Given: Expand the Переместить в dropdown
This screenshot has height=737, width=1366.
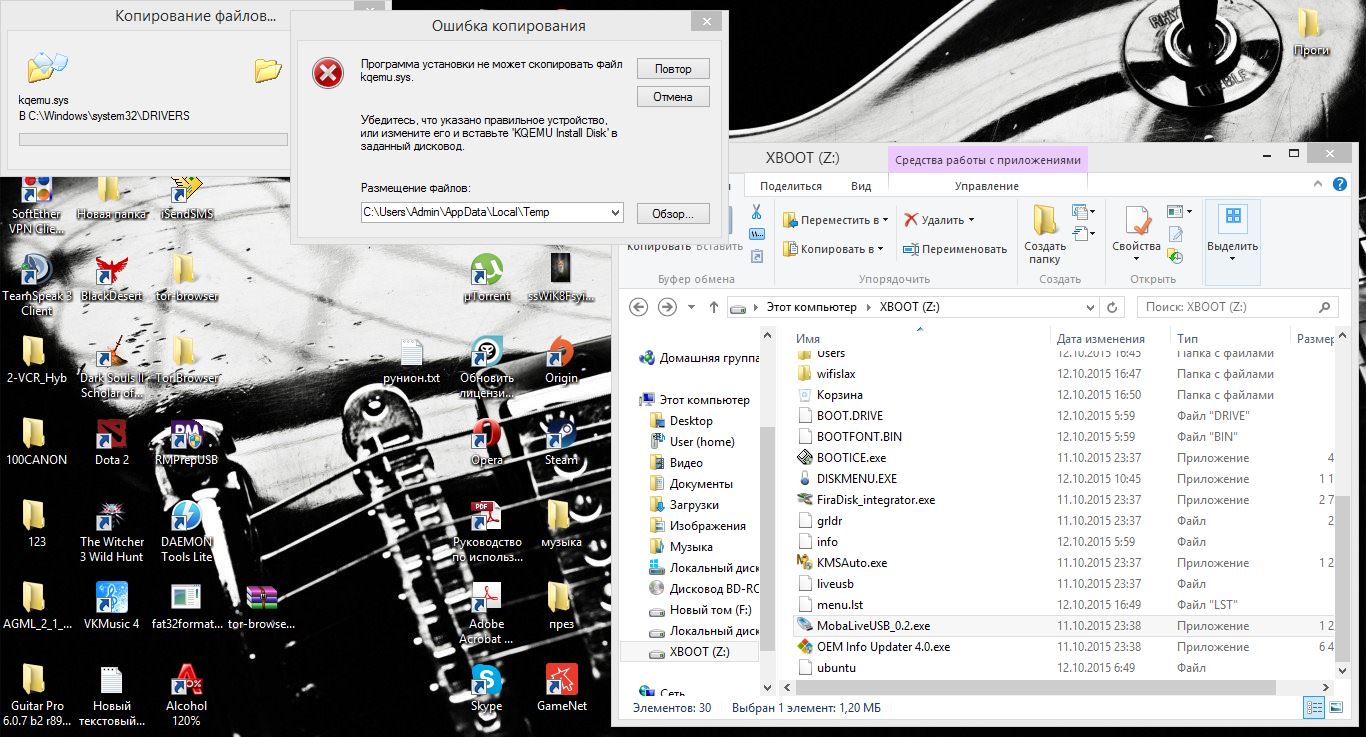Looking at the screenshot, I should pos(886,220).
